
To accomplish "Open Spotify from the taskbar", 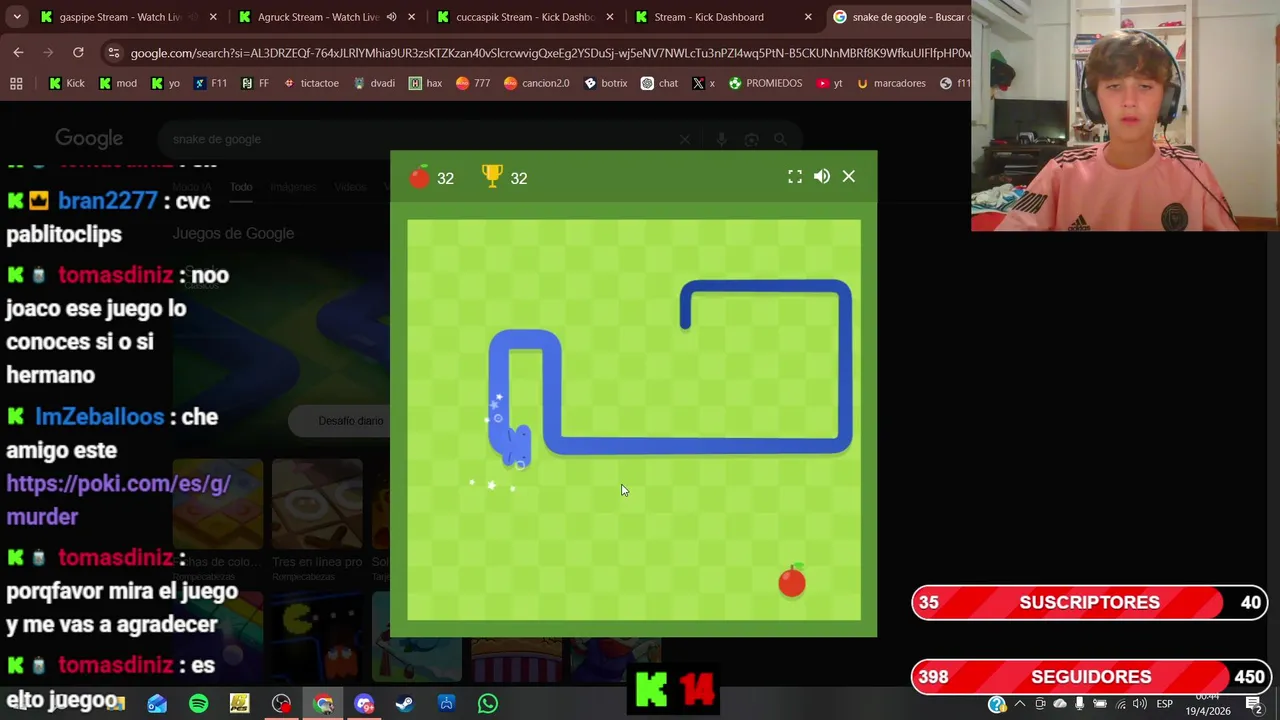I will [x=198, y=704].
